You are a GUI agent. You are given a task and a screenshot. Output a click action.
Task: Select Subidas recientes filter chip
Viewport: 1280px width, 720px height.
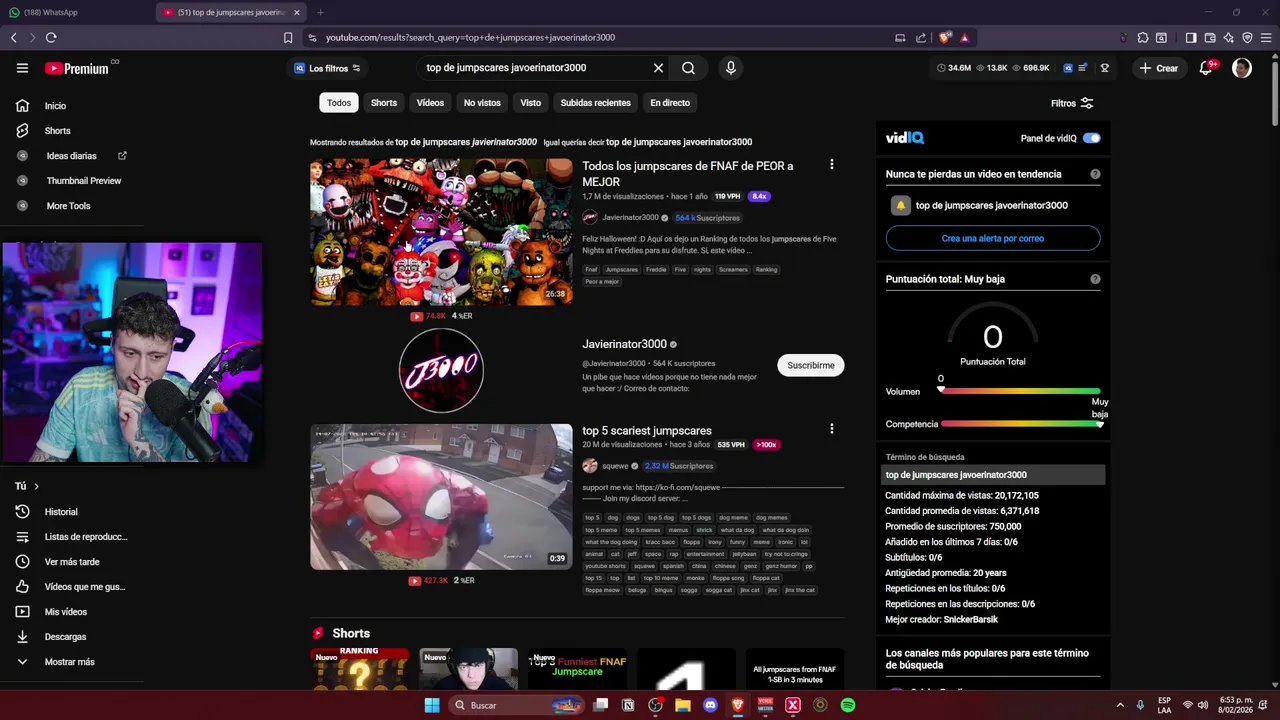(595, 103)
